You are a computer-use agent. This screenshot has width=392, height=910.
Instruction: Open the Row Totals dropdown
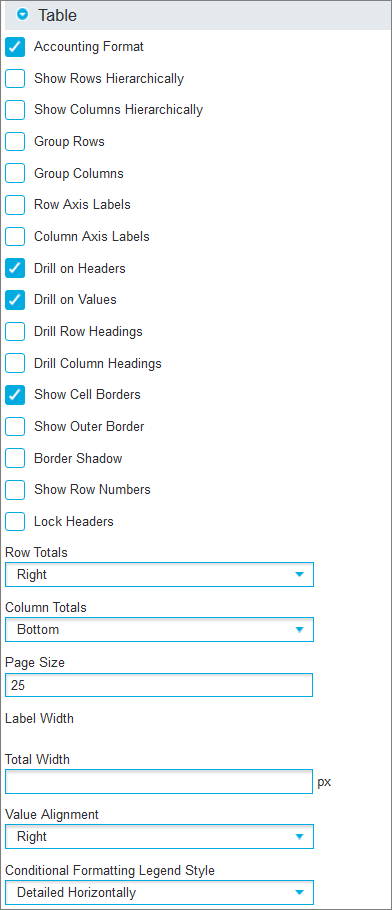click(159, 575)
